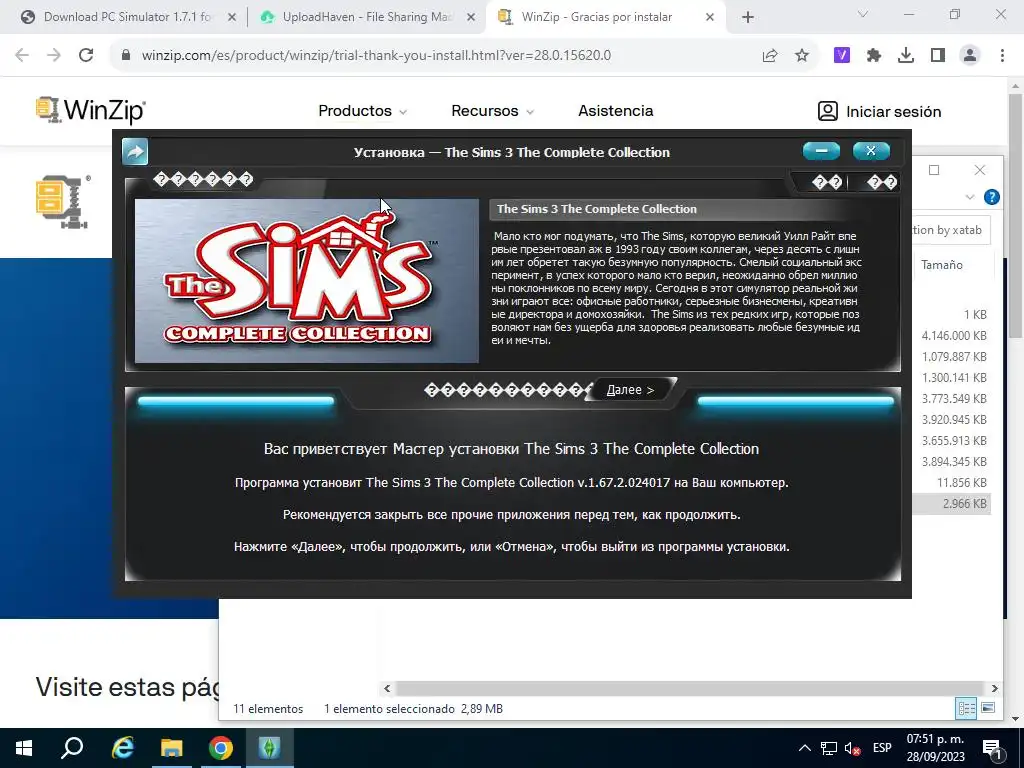1024x768 pixels.
Task: Open the taskbar clock and date
Action: (x=935, y=748)
